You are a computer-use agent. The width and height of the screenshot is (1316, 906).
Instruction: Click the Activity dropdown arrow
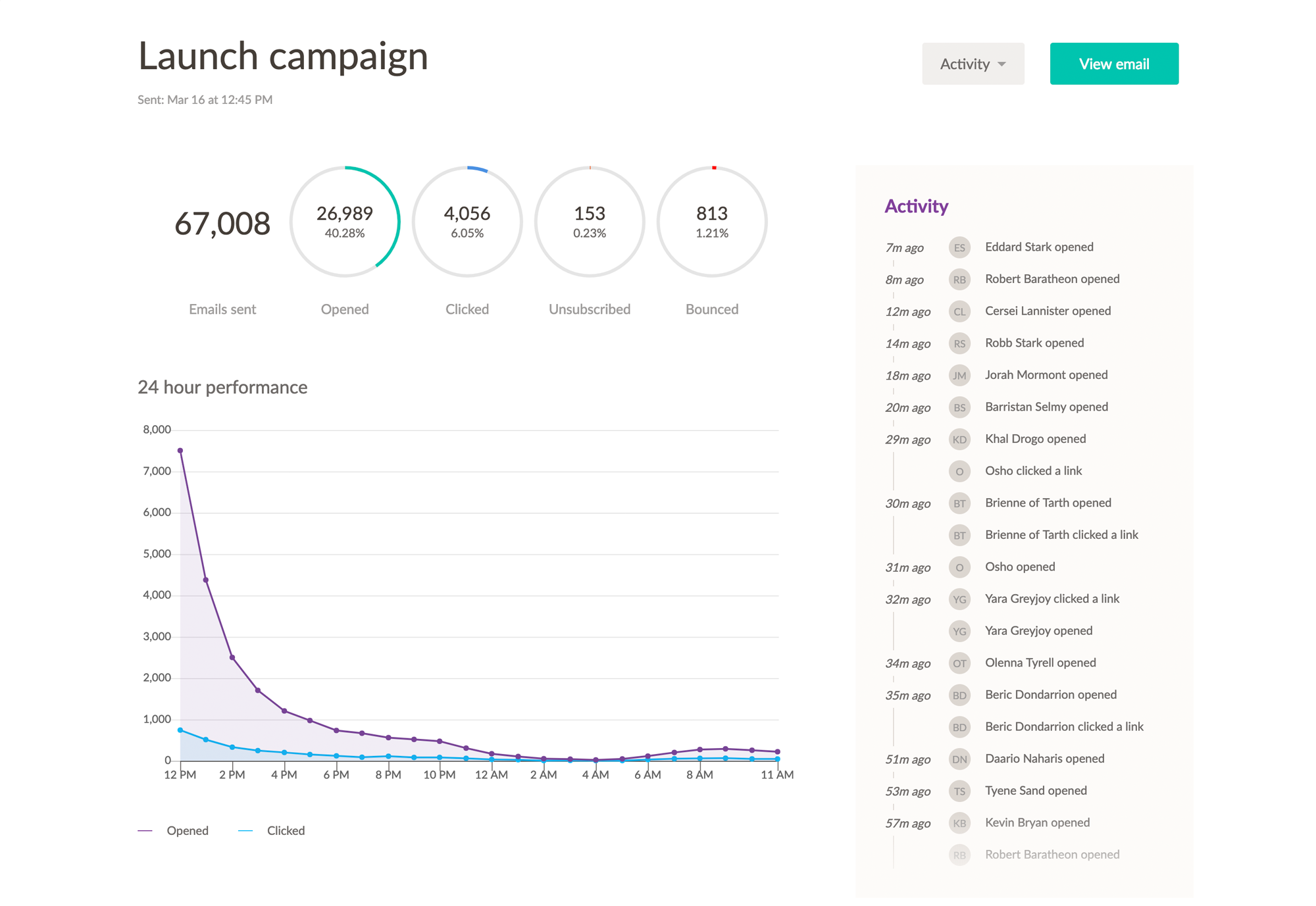coord(1001,64)
